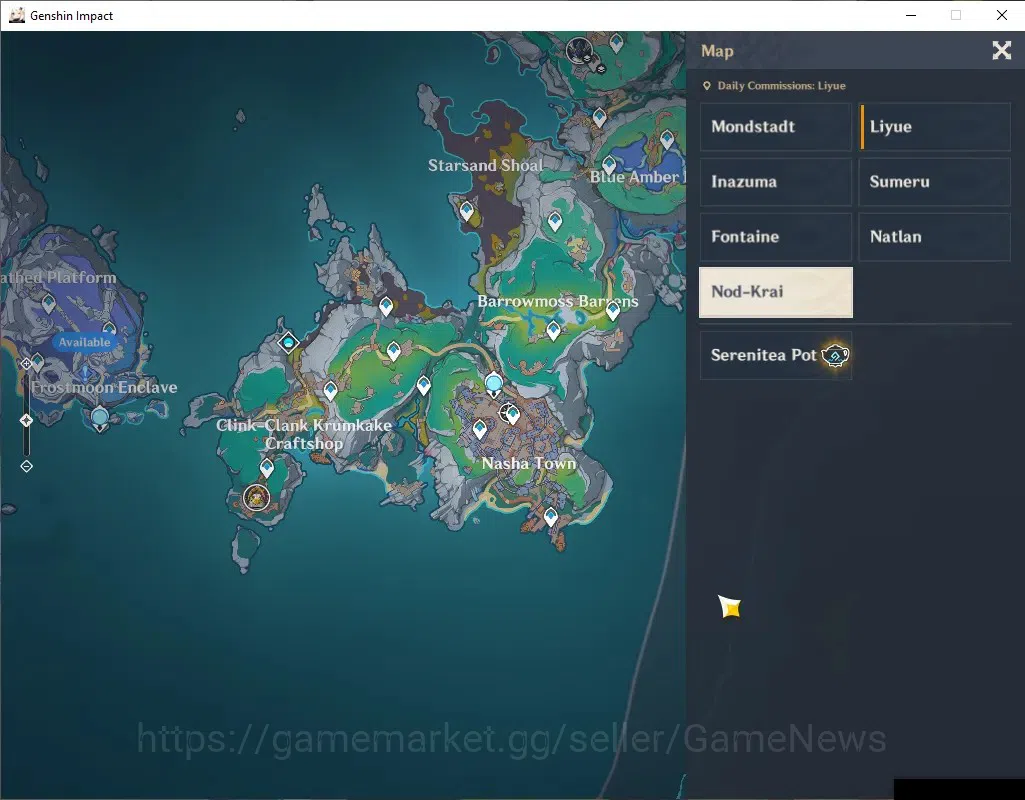Select the waypoint adjacent to the zoom-in button

38,361
